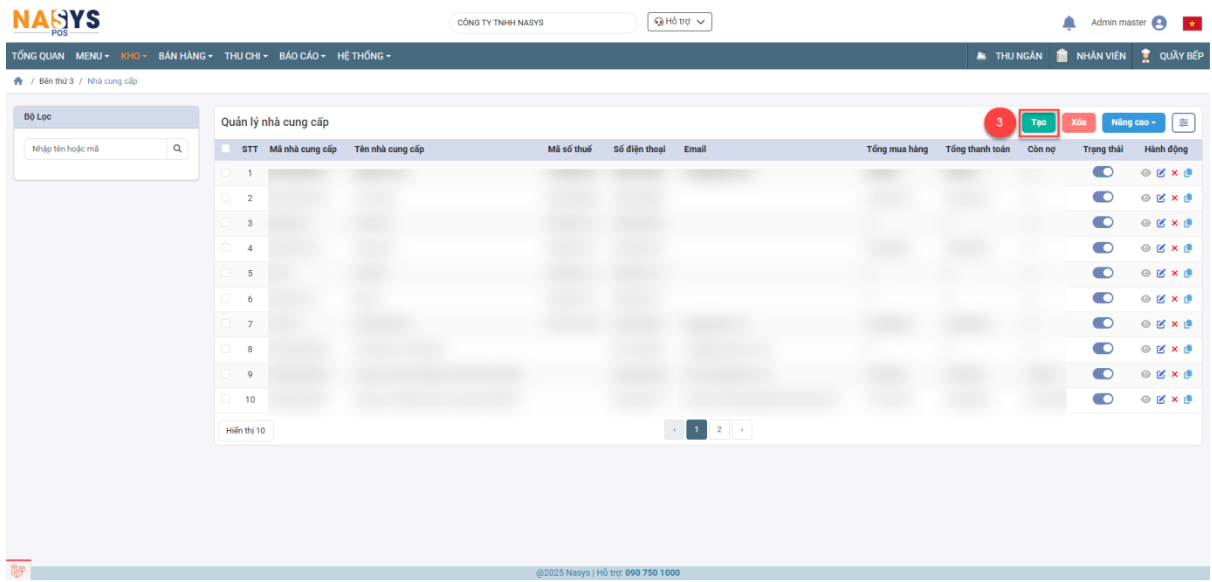Toggle the status switch for row 2
The height and width of the screenshot is (582, 1212).
tap(1103, 197)
